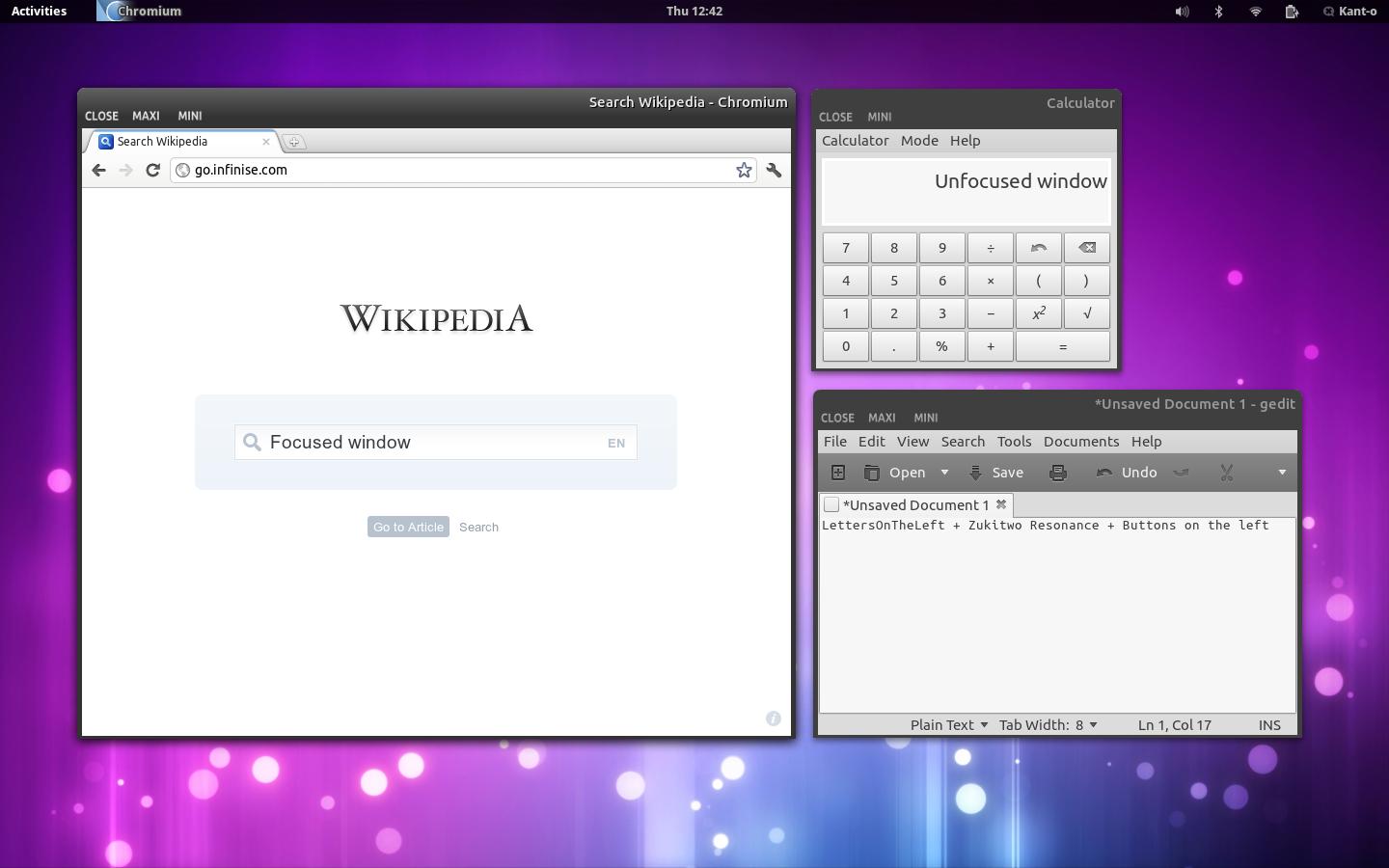Open gedit Tools menu
This screenshot has width=1389, height=868.
(x=1015, y=442)
